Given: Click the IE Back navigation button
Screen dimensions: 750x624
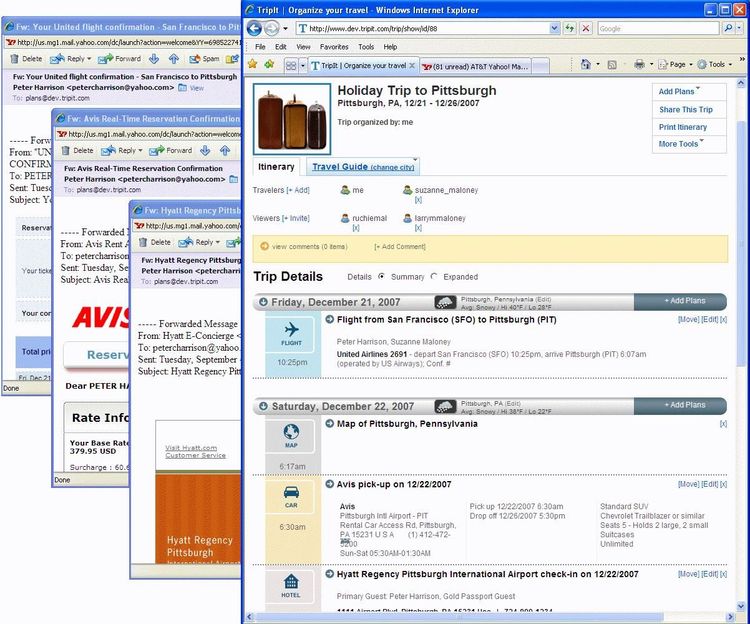Looking at the screenshot, I should click(x=256, y=28).
